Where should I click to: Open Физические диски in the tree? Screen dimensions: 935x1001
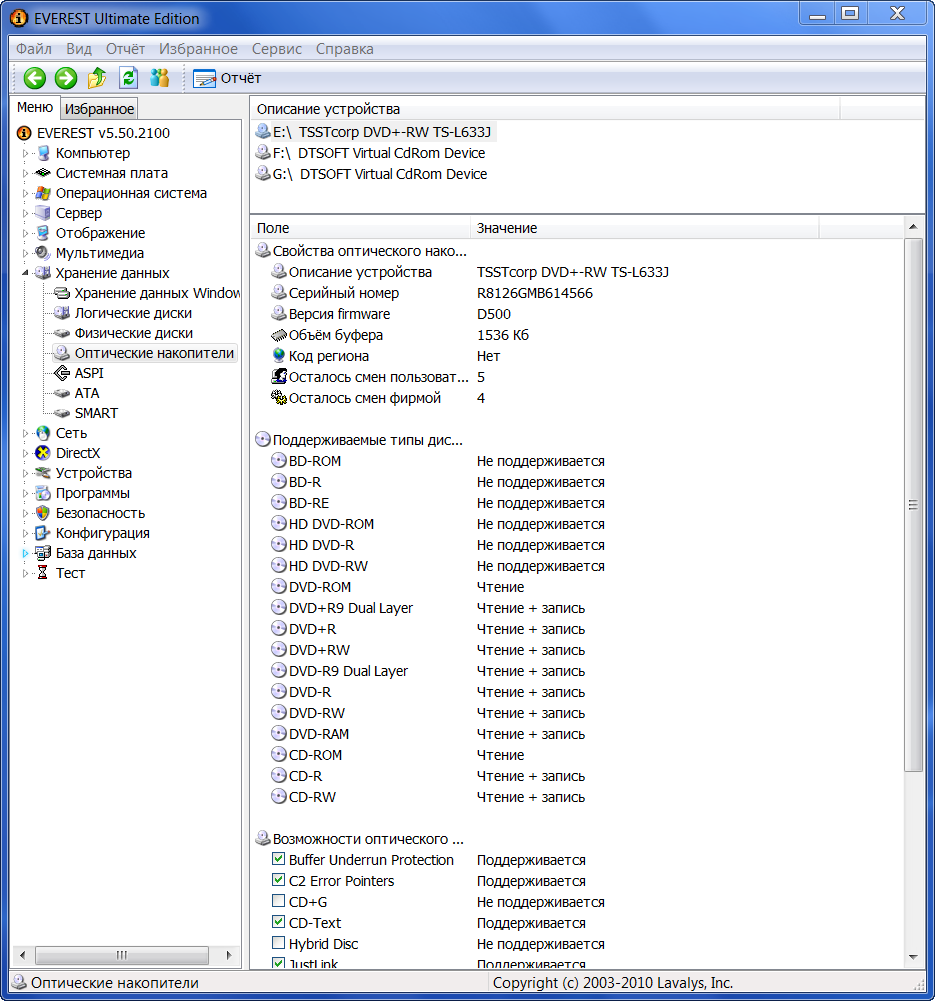[x=133, y=333]
